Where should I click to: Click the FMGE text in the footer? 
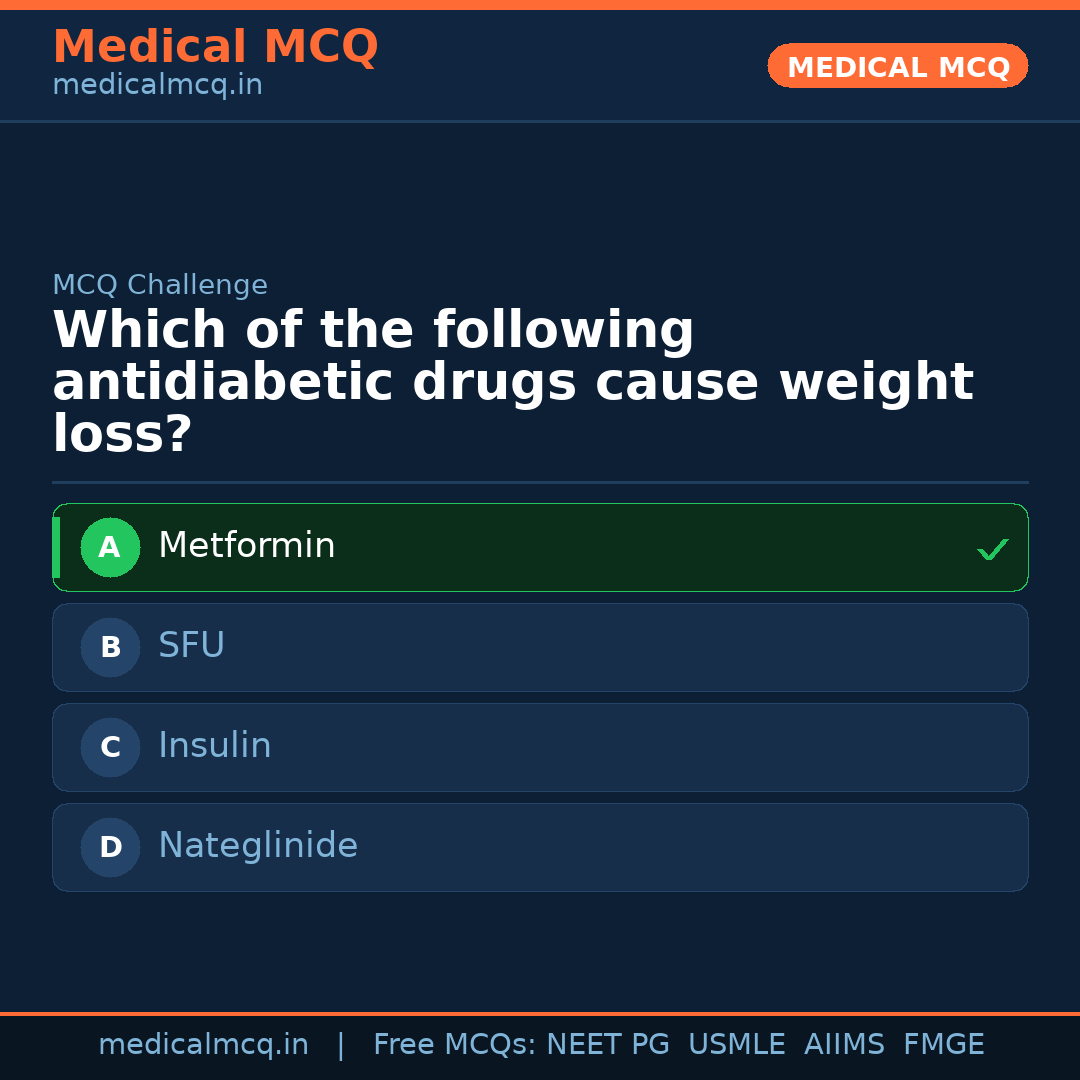coord(943,1045)
